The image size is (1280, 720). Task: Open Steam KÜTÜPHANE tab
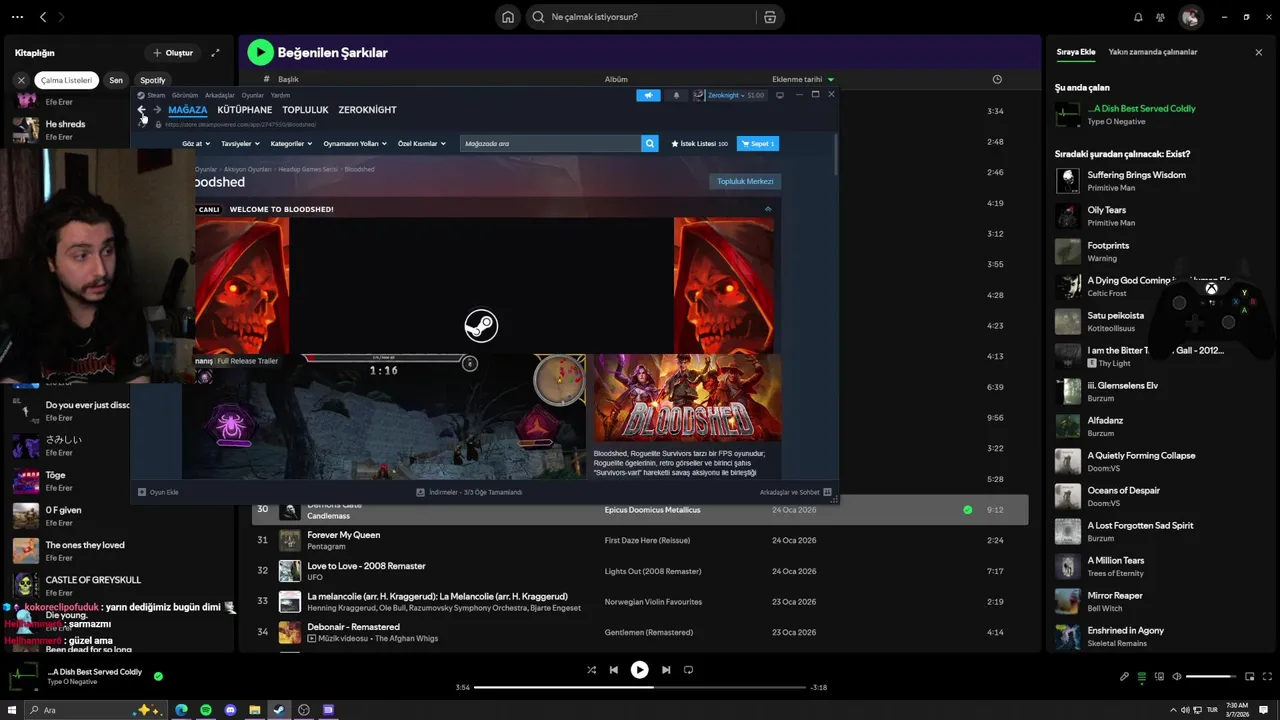tap(245, 110)
